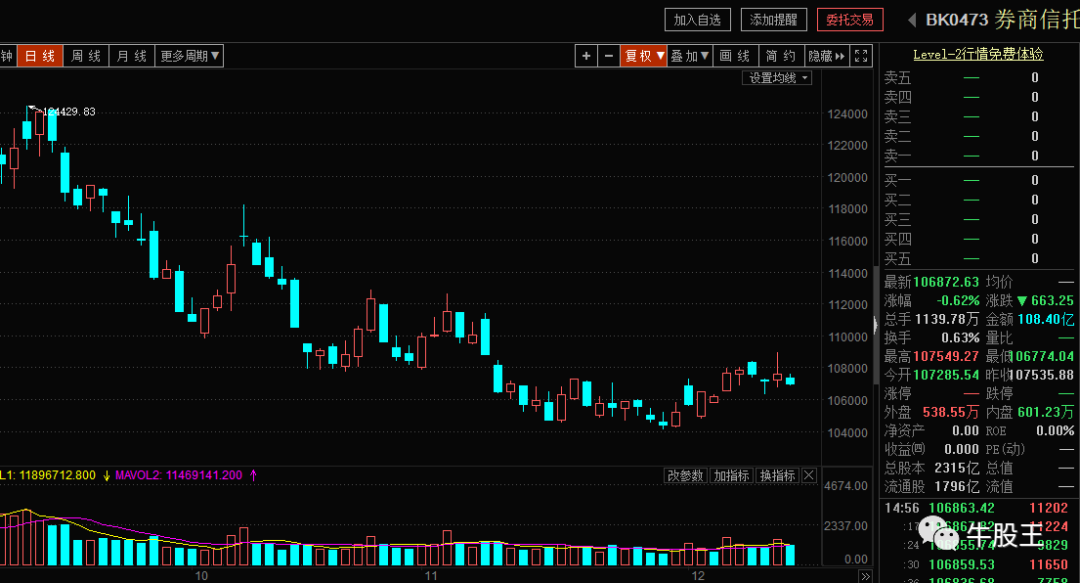Screen dimensions: 1080x583
Task: Open 叠加 overlay dropdown
Action: (x=689, y=56)
